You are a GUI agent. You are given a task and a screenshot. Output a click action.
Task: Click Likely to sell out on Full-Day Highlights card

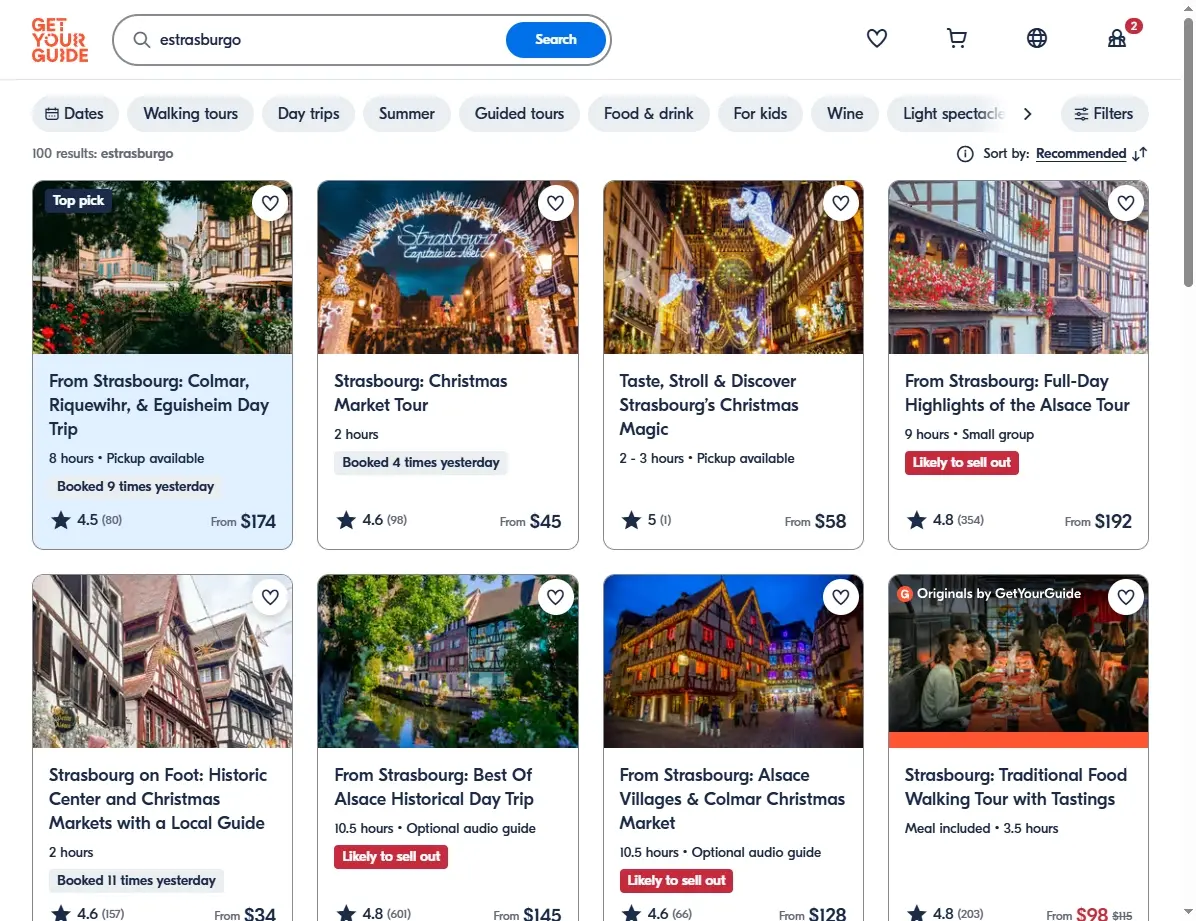point(961,462)
